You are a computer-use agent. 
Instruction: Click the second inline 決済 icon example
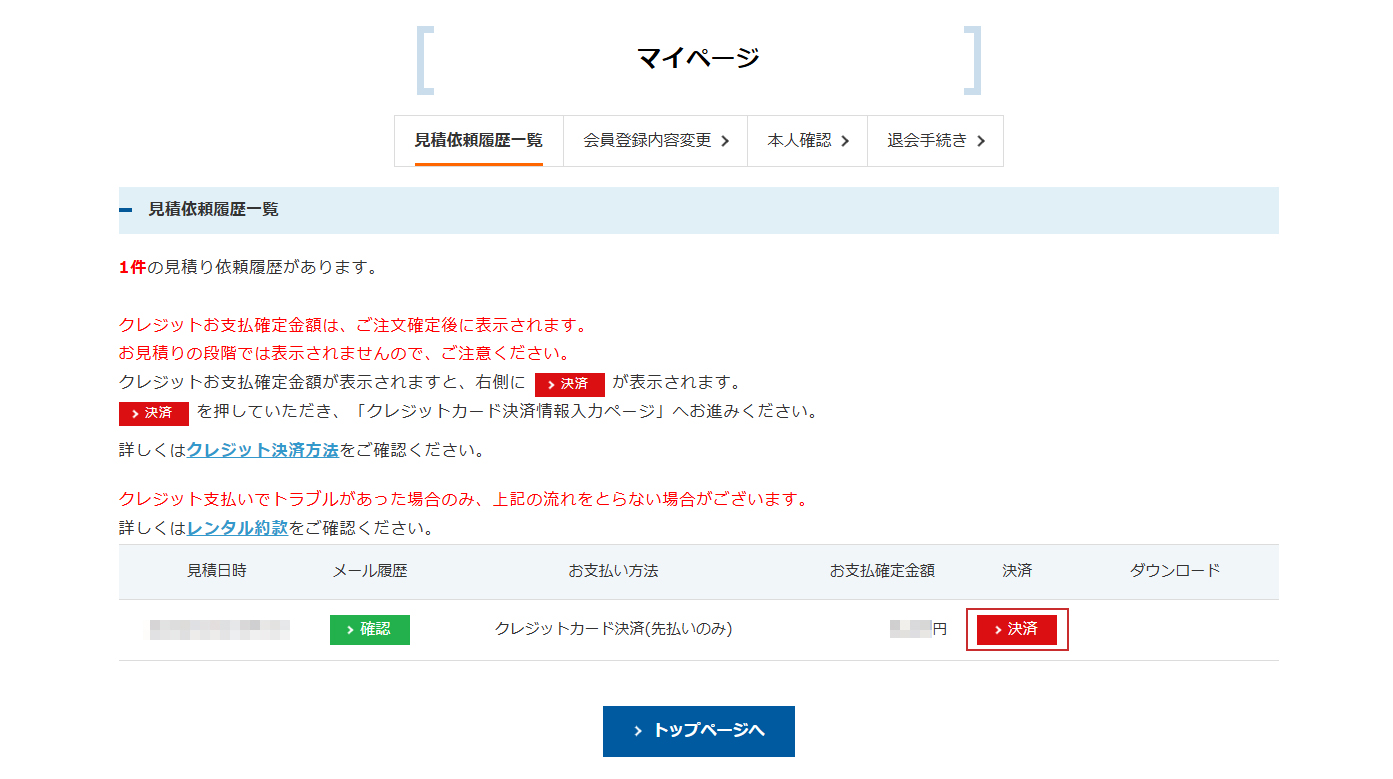pos(152,413)
